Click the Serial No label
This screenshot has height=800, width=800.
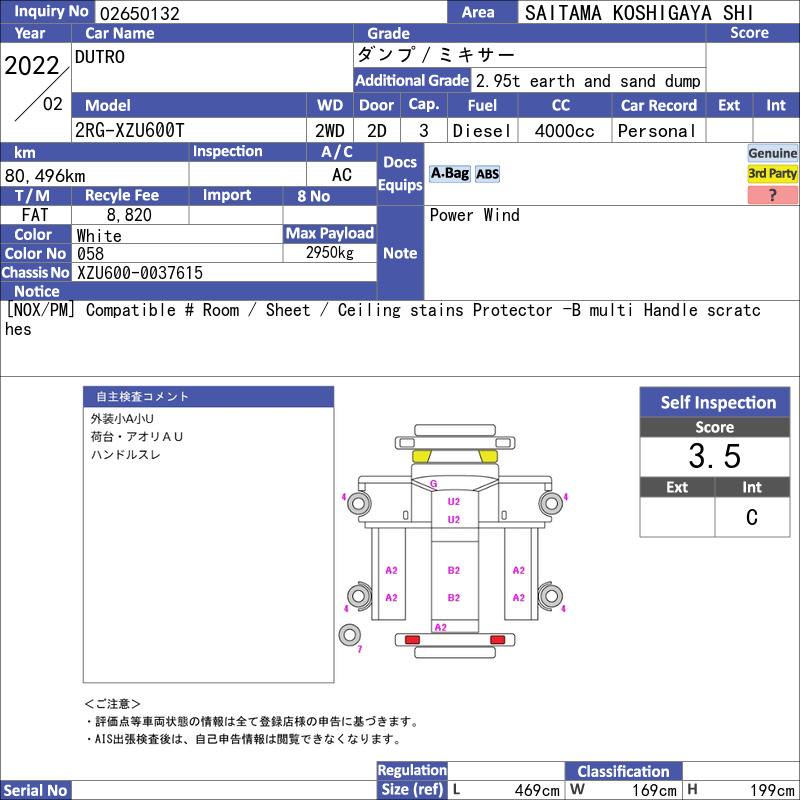click(35, 790)
